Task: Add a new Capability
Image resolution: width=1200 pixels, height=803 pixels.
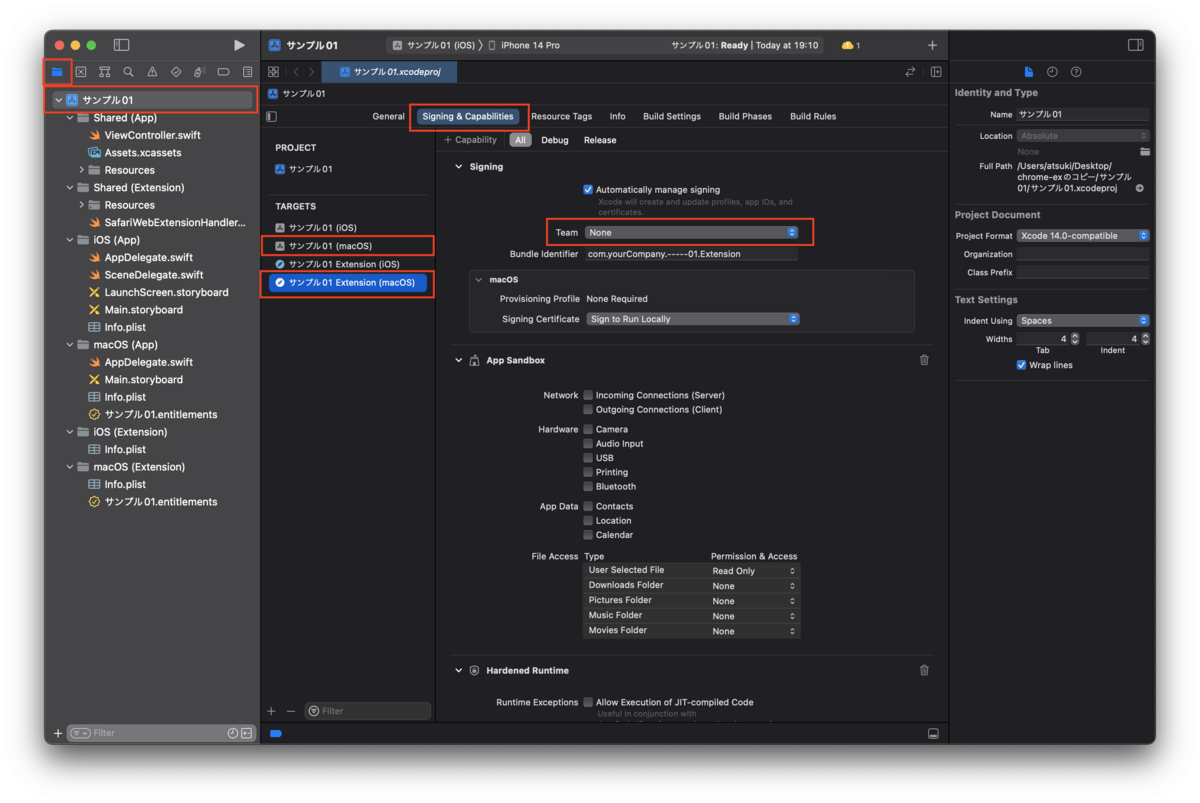Action: pyautogui.click(x=470, y=140)
